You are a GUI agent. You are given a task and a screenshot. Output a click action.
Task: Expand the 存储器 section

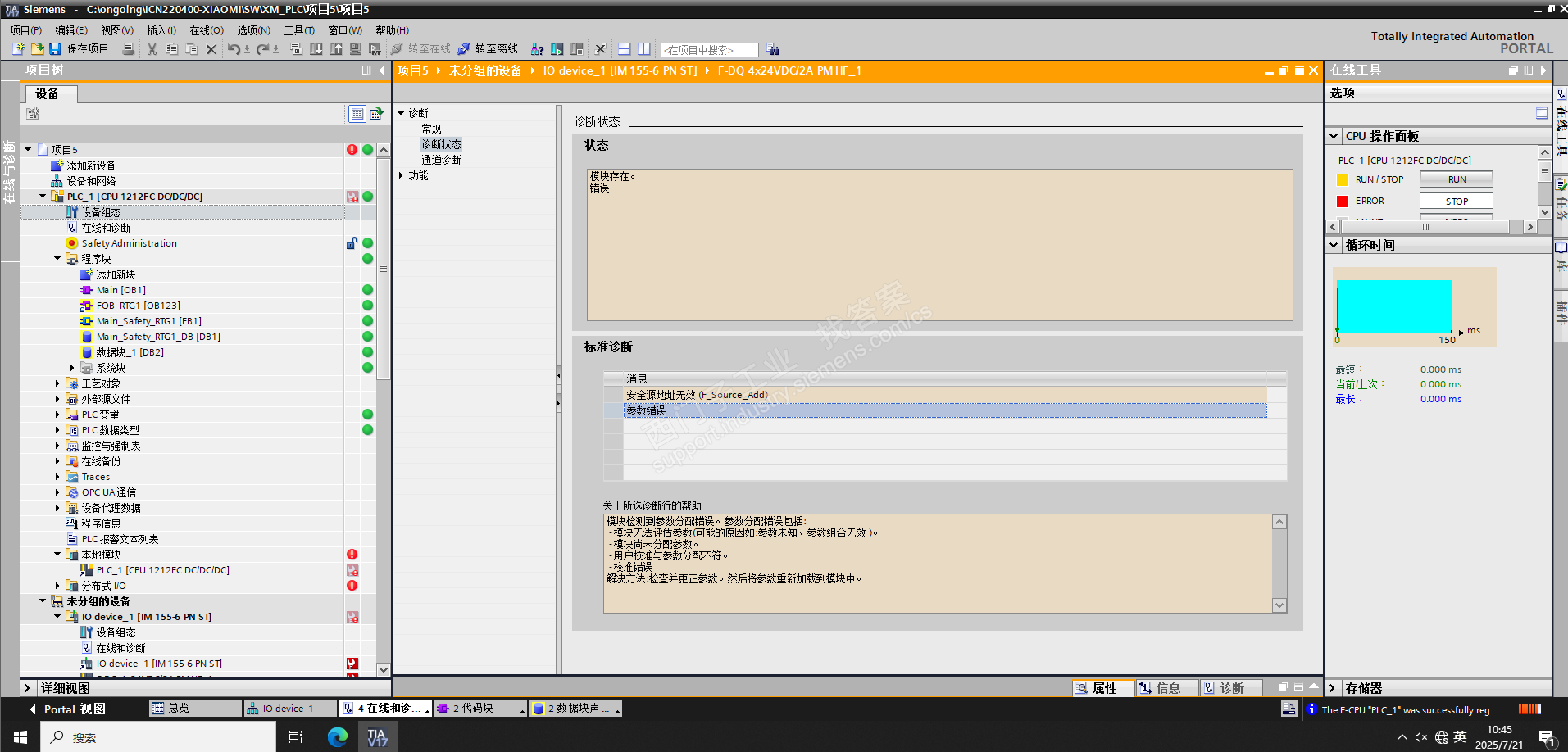coord(1332,688)
